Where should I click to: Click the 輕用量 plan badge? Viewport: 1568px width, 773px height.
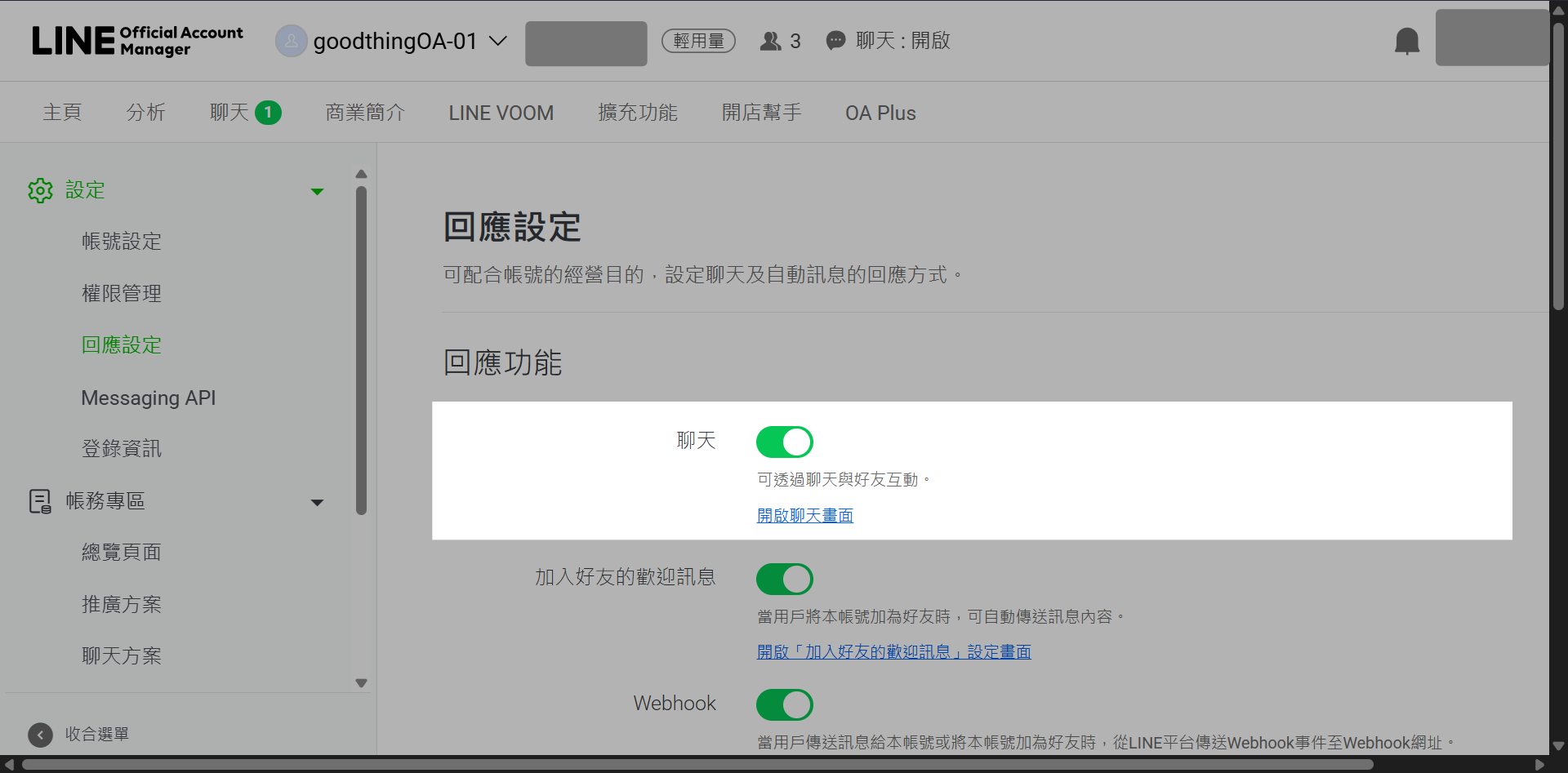[x=698, y=41]
